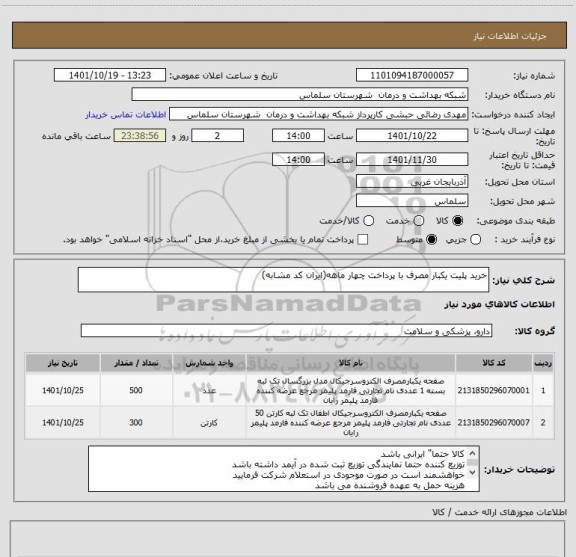Select the کالا radio button
Image resolution: width=576 pixels, height=557 pixels.
coord(458,221)
